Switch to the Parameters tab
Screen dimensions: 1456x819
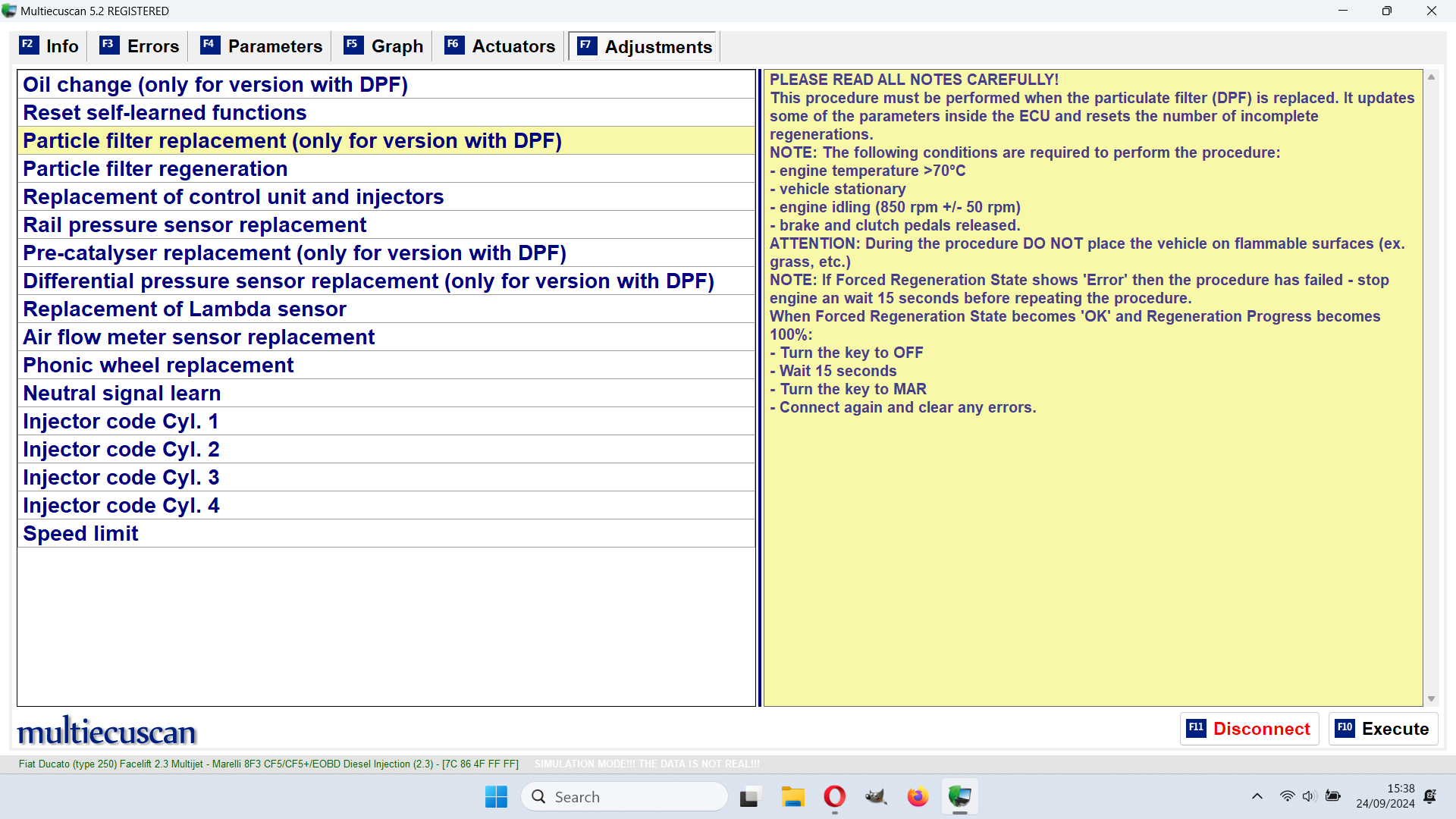262,46
